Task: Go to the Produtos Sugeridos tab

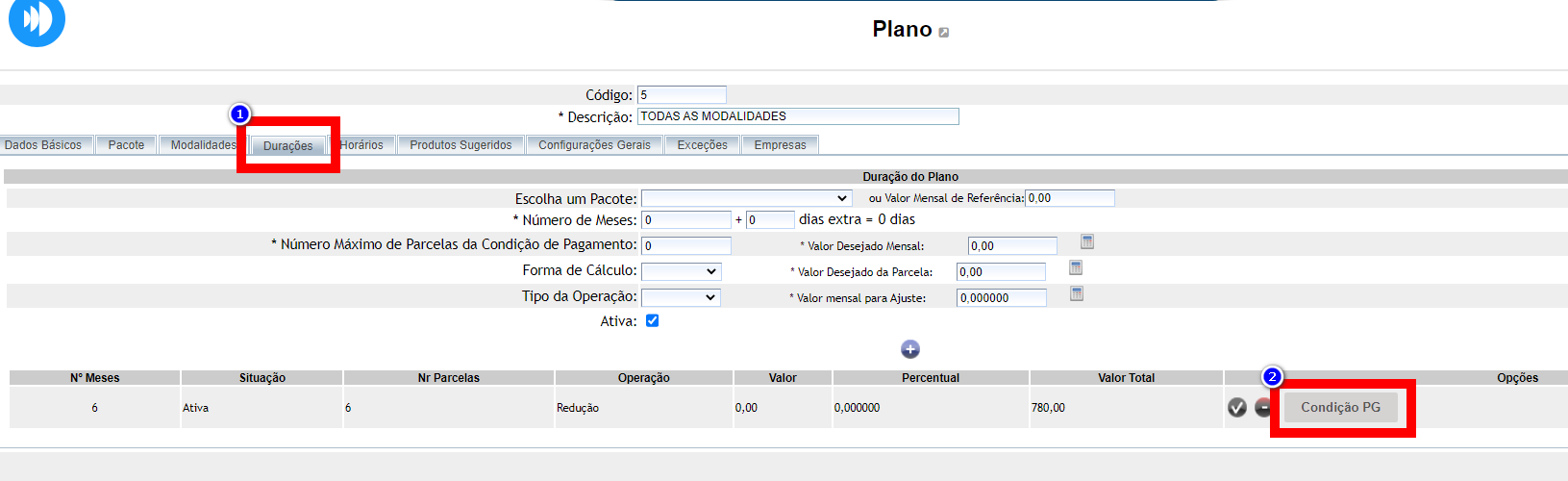Action: click(460, 145)
